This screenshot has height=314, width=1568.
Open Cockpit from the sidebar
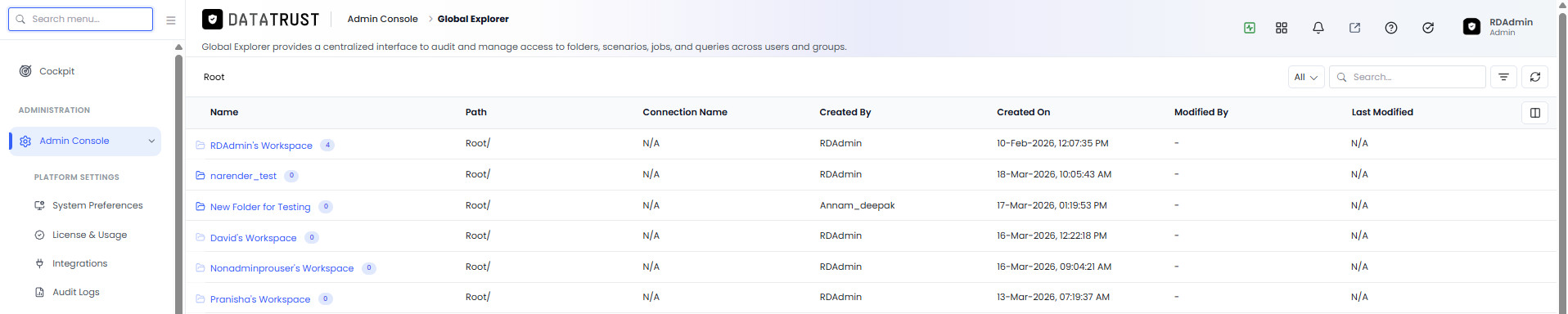pos(56,71)
